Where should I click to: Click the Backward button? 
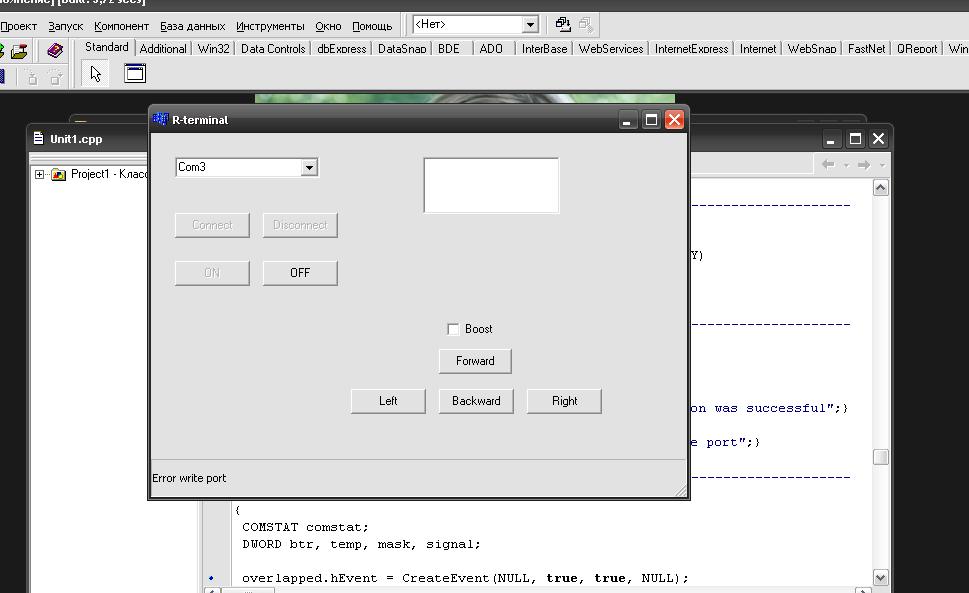pos(476,401)
